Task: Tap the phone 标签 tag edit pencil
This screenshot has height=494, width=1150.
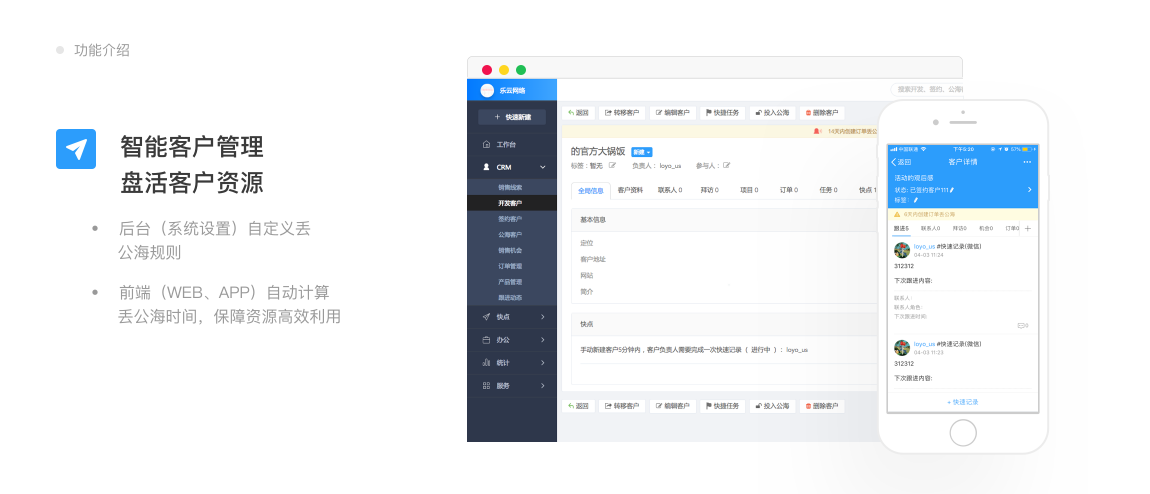Action: coord(915,199)
